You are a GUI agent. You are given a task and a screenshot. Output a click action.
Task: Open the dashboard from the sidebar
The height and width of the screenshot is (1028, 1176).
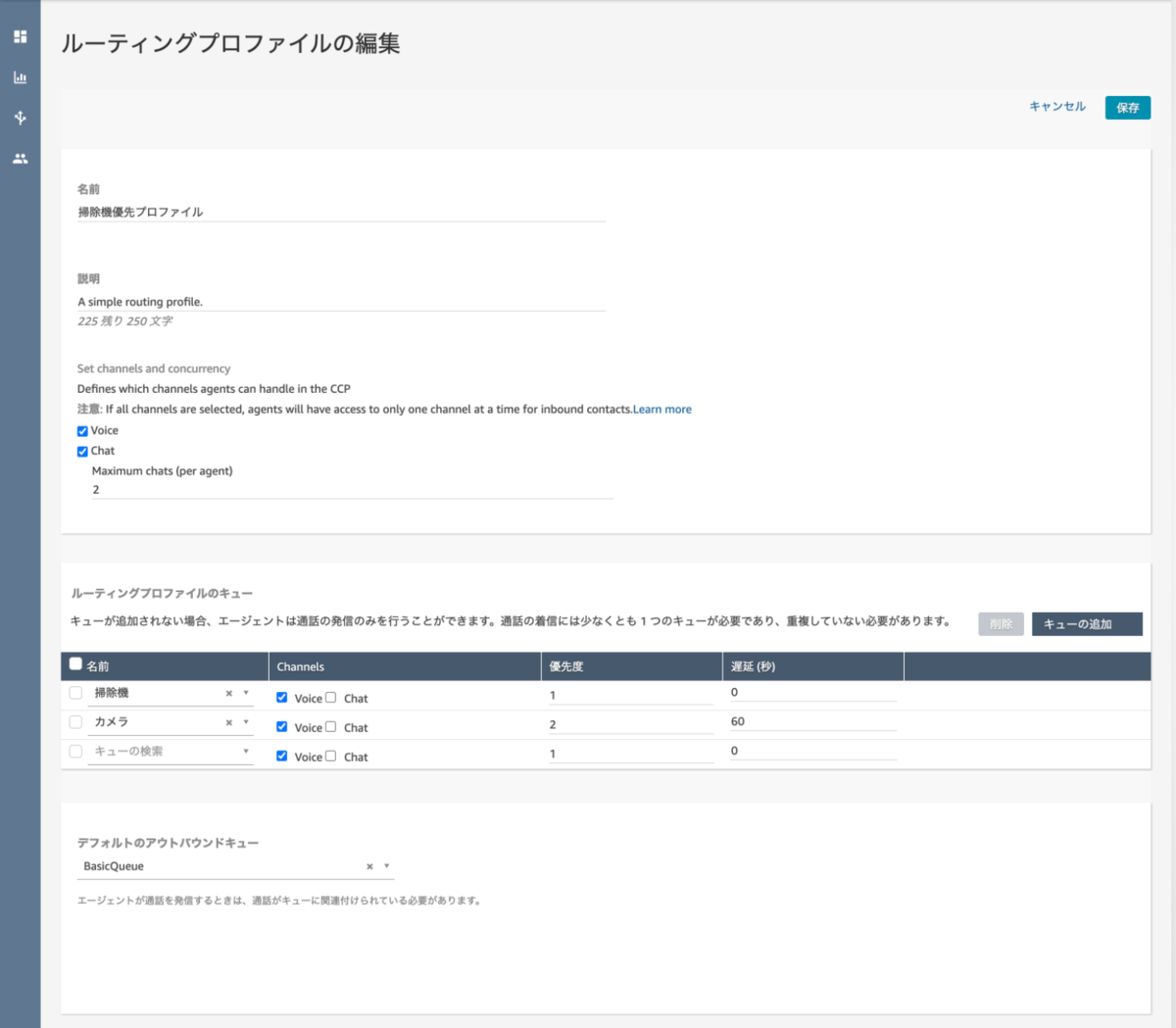(20, 36)
